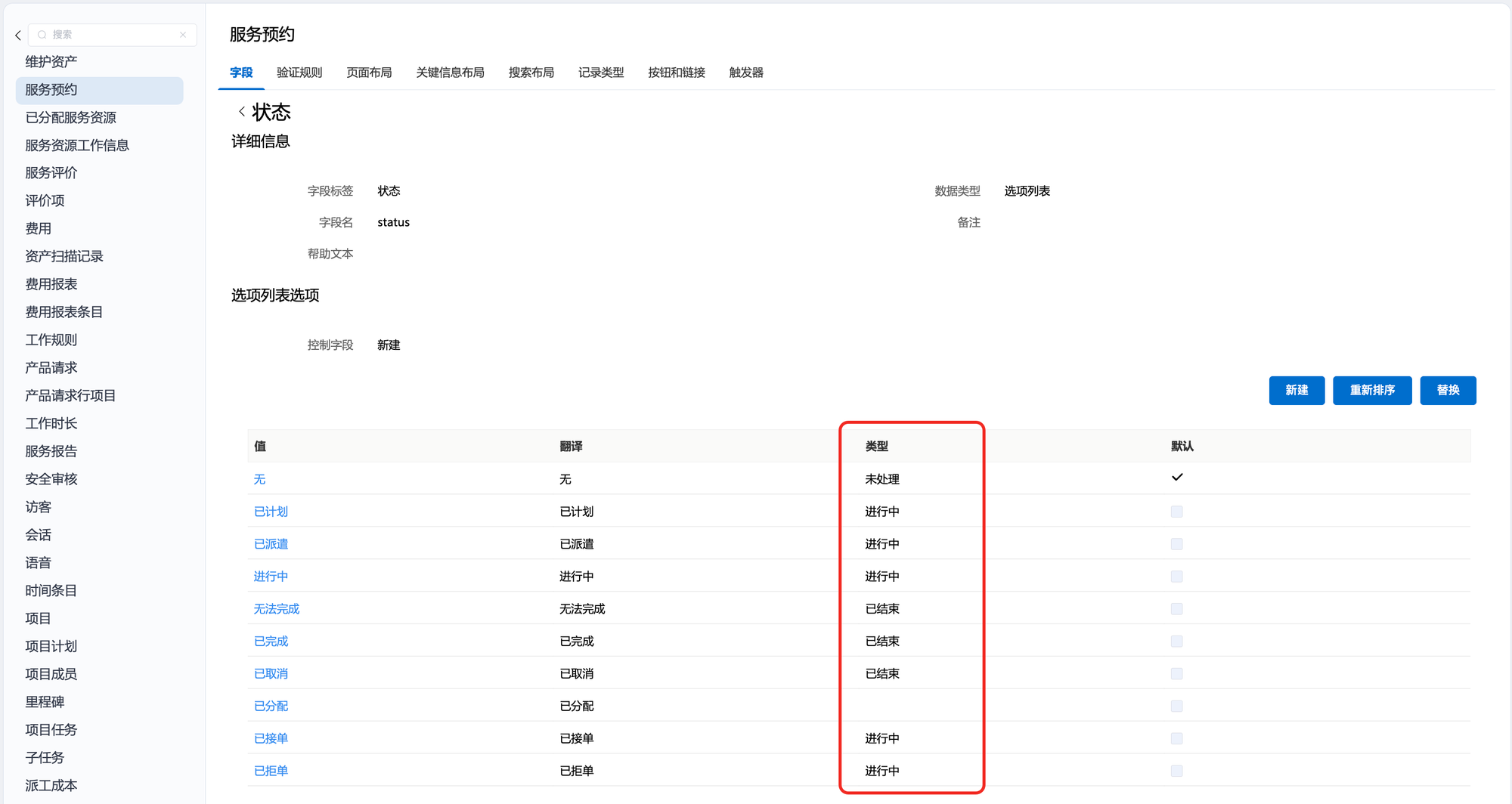Image resolution: width=1512 pixels, height=804 pixels.
Task: Select 服务报告 in the sidebar
Action: pos(51,451)
